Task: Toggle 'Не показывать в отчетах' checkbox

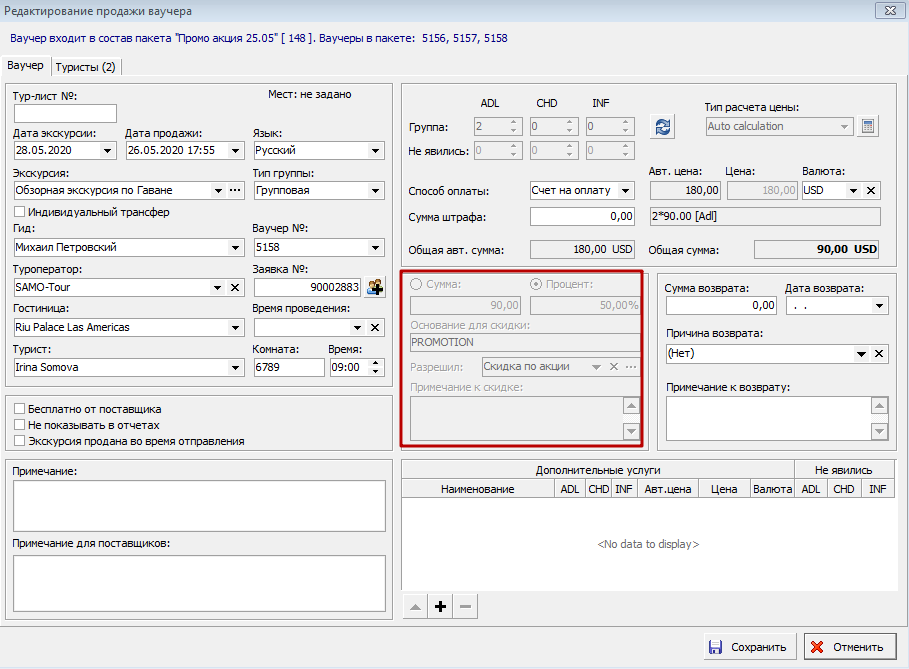Action: click(x=19, y=425)
